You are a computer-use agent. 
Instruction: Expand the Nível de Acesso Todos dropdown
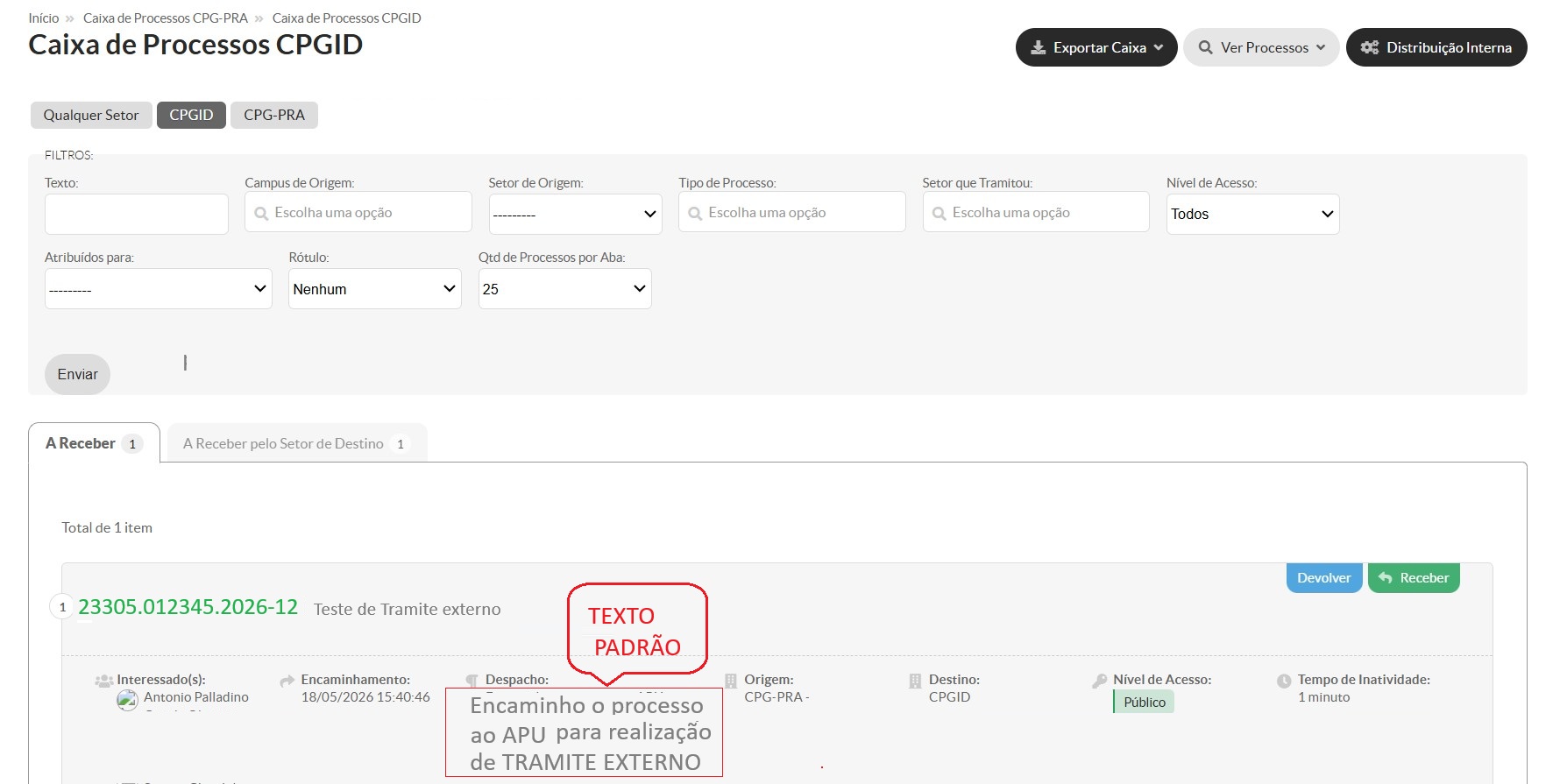(x=1252, y=214)
